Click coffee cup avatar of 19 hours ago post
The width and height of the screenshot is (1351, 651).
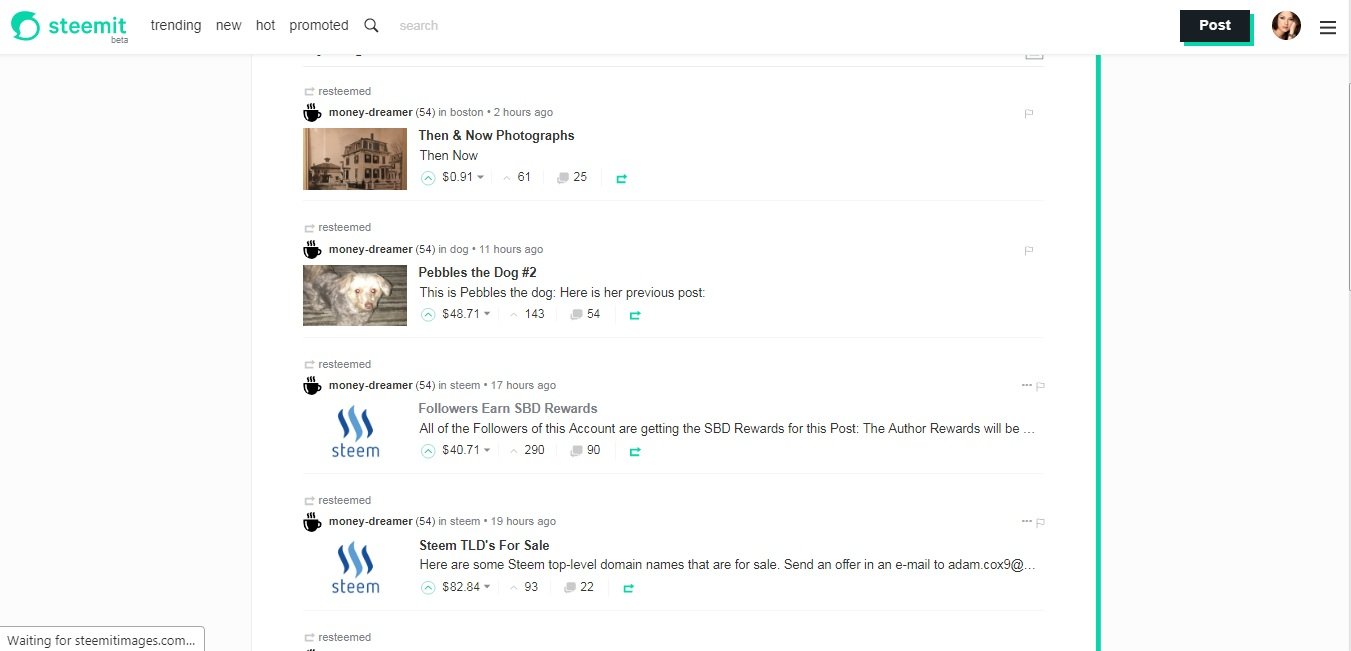[313, 521]
